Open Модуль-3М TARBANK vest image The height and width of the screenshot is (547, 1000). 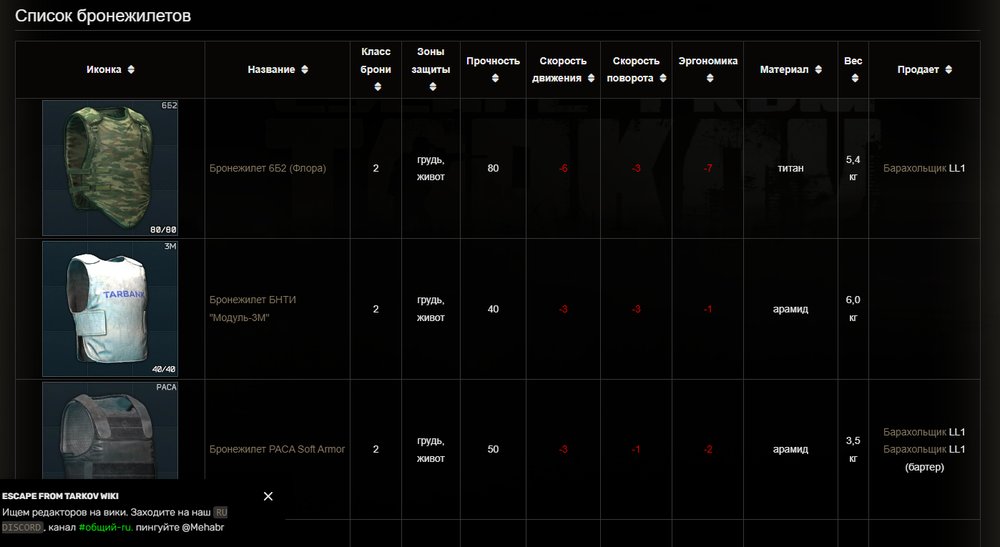coord(110,309)
